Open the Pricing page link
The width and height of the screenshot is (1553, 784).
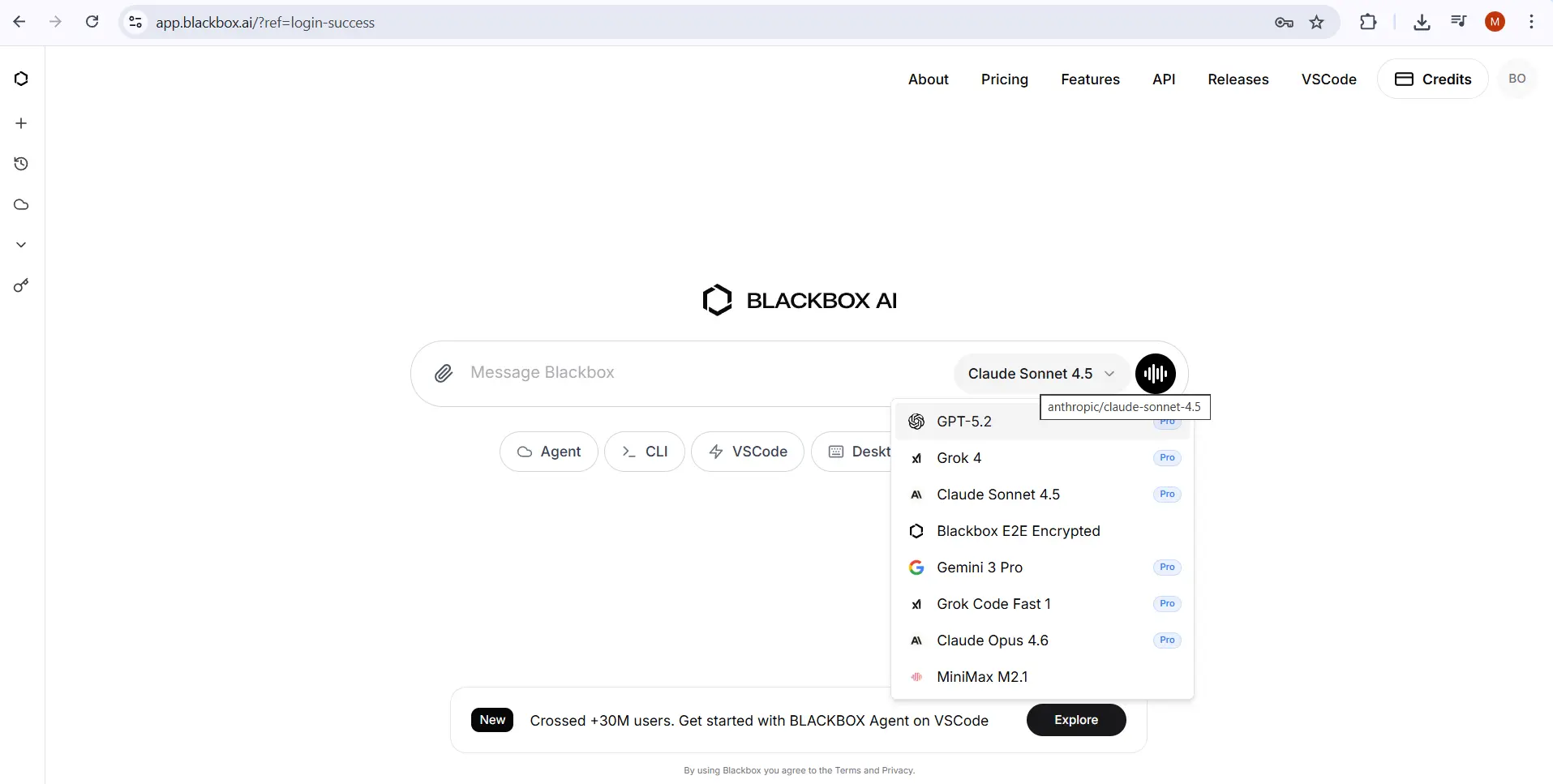1004,79
